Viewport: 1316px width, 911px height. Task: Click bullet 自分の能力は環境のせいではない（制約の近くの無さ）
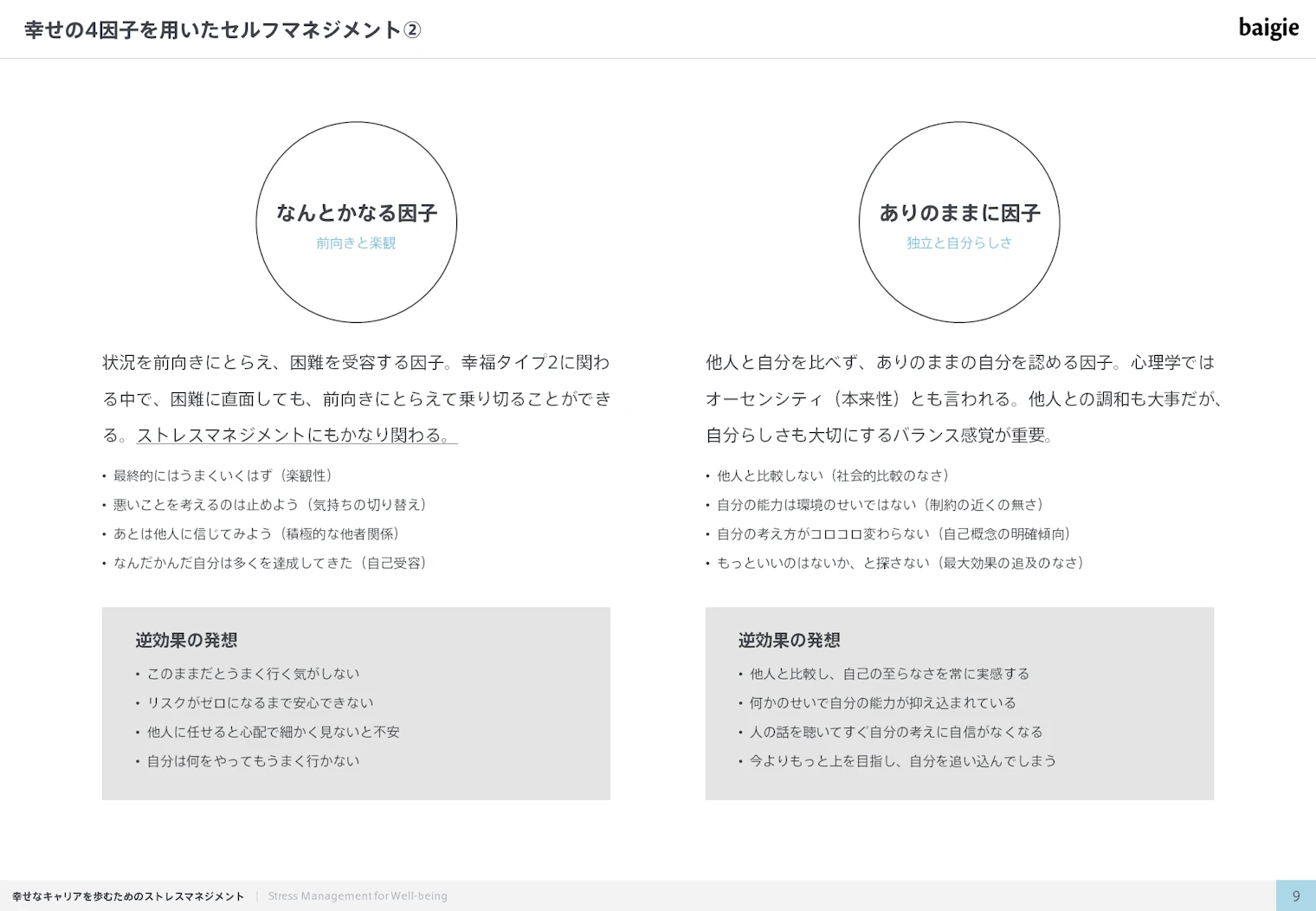[x=874, y=505]
